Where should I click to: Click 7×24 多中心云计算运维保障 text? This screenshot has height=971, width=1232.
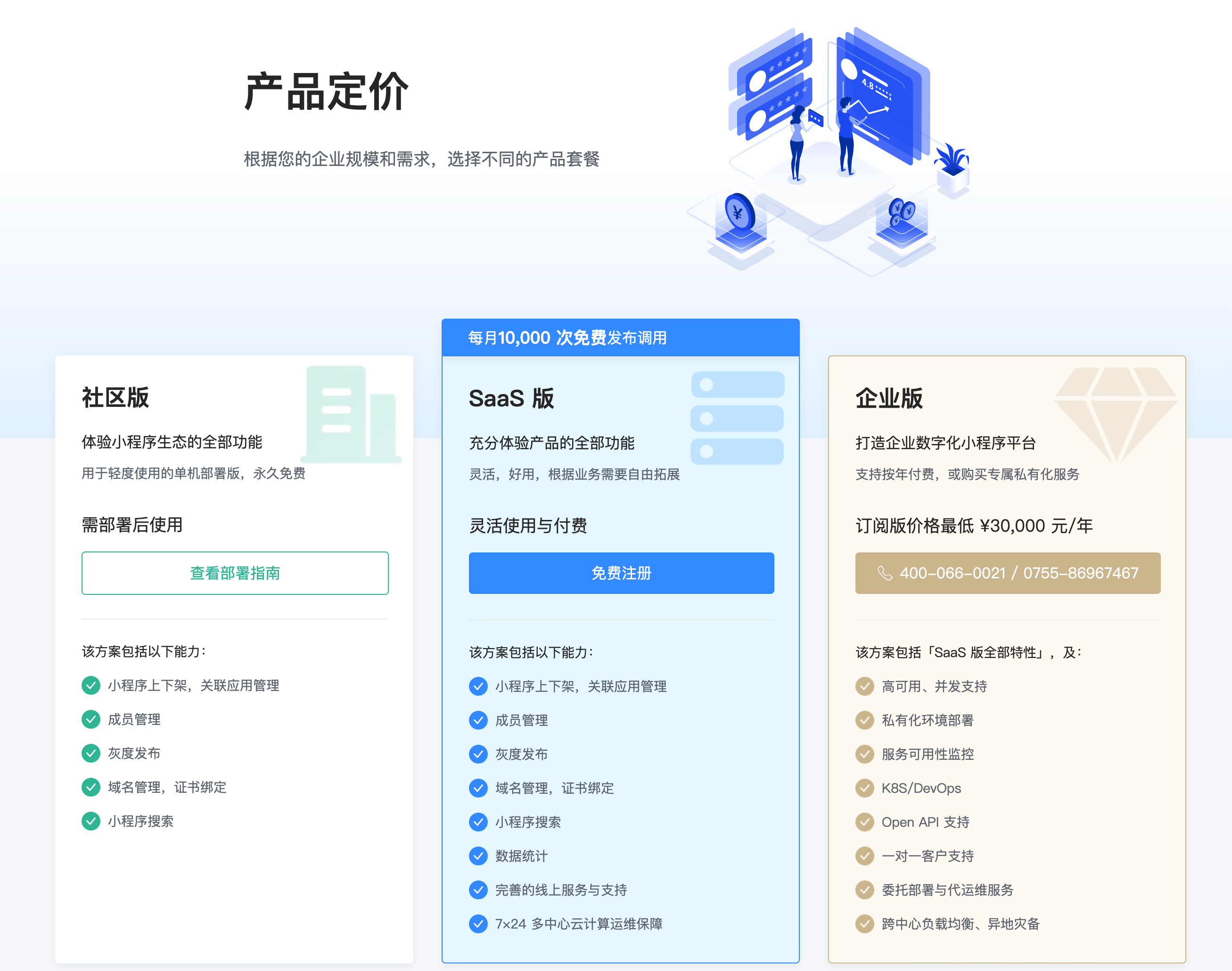579,924
